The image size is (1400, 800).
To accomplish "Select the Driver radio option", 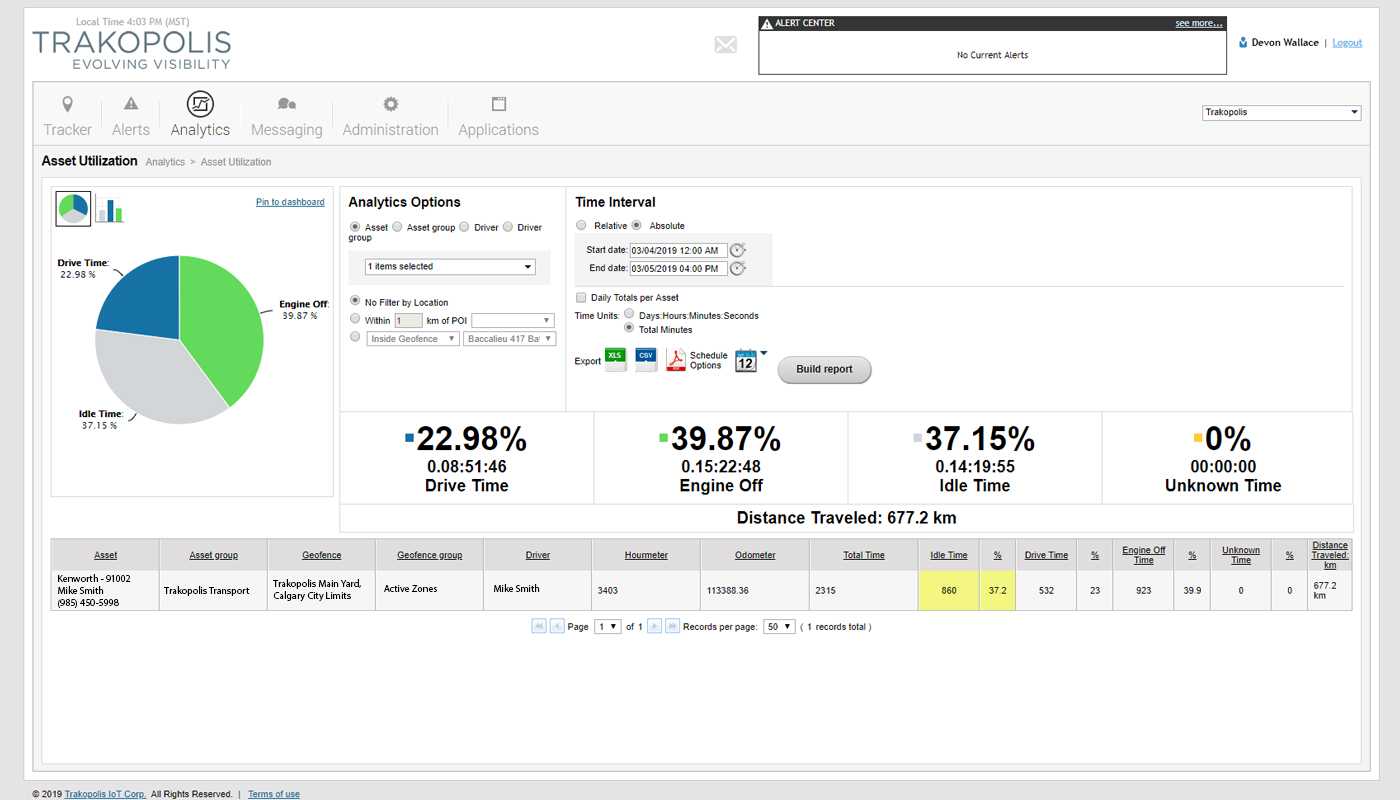I will 464,227.
